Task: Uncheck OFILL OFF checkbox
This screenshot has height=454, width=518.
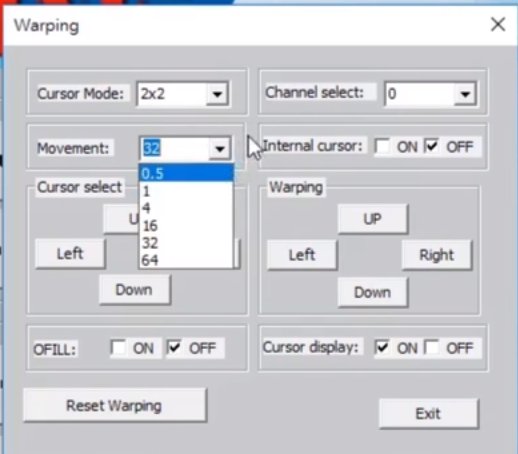Action: point(174,348)
